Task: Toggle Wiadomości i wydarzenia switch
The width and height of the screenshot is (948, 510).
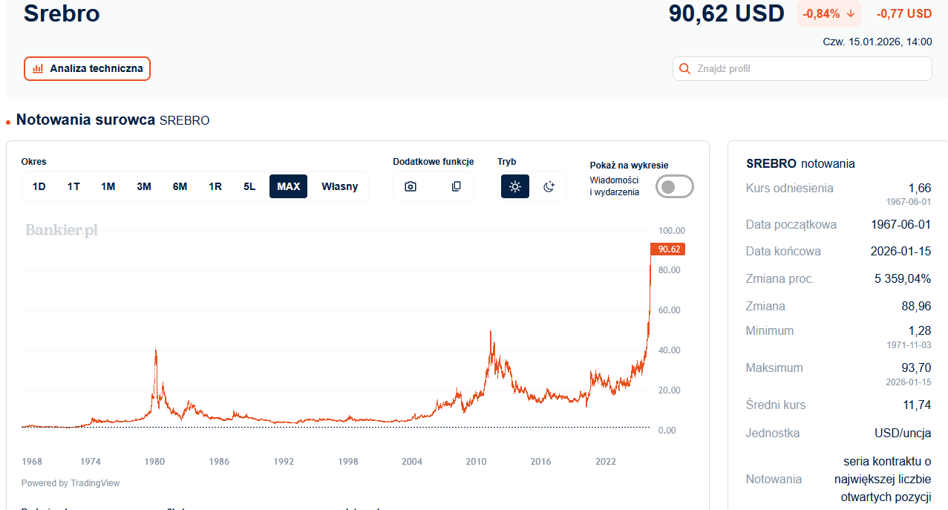Action: click(674, 187)
